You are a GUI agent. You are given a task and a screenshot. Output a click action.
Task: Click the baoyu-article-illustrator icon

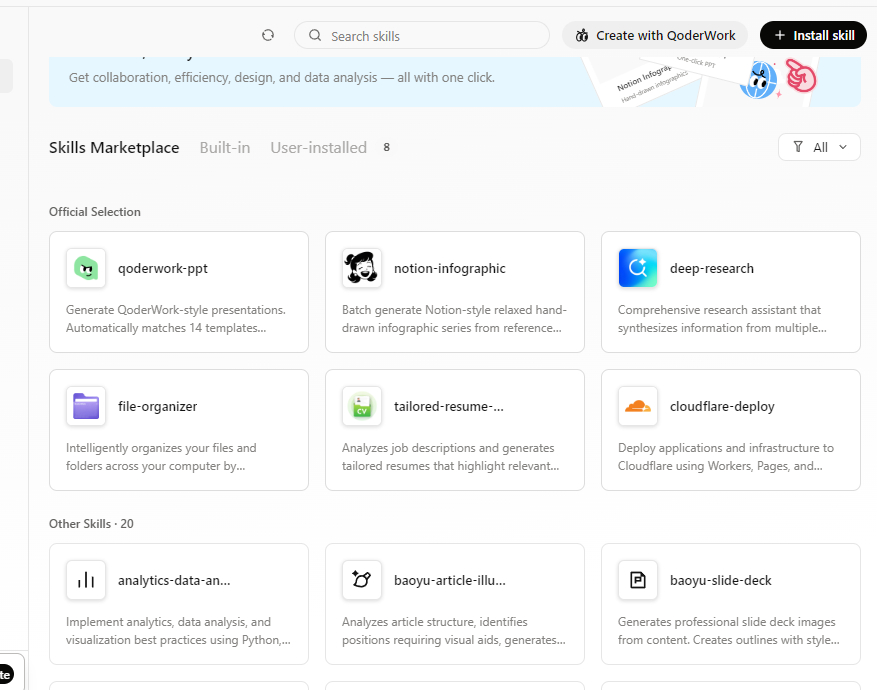coord(361,580)
